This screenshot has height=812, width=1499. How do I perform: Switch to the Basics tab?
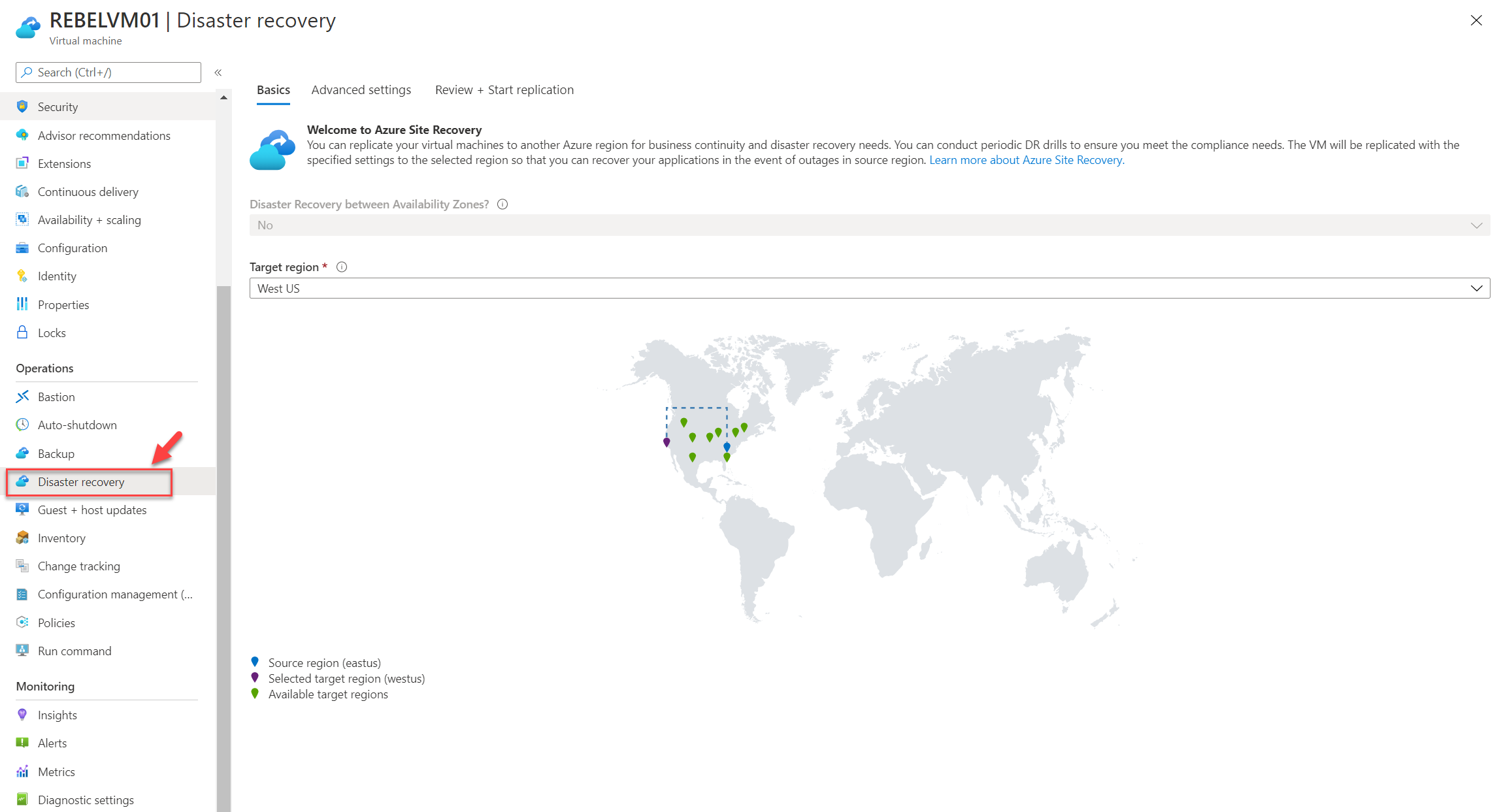[273, 90]
